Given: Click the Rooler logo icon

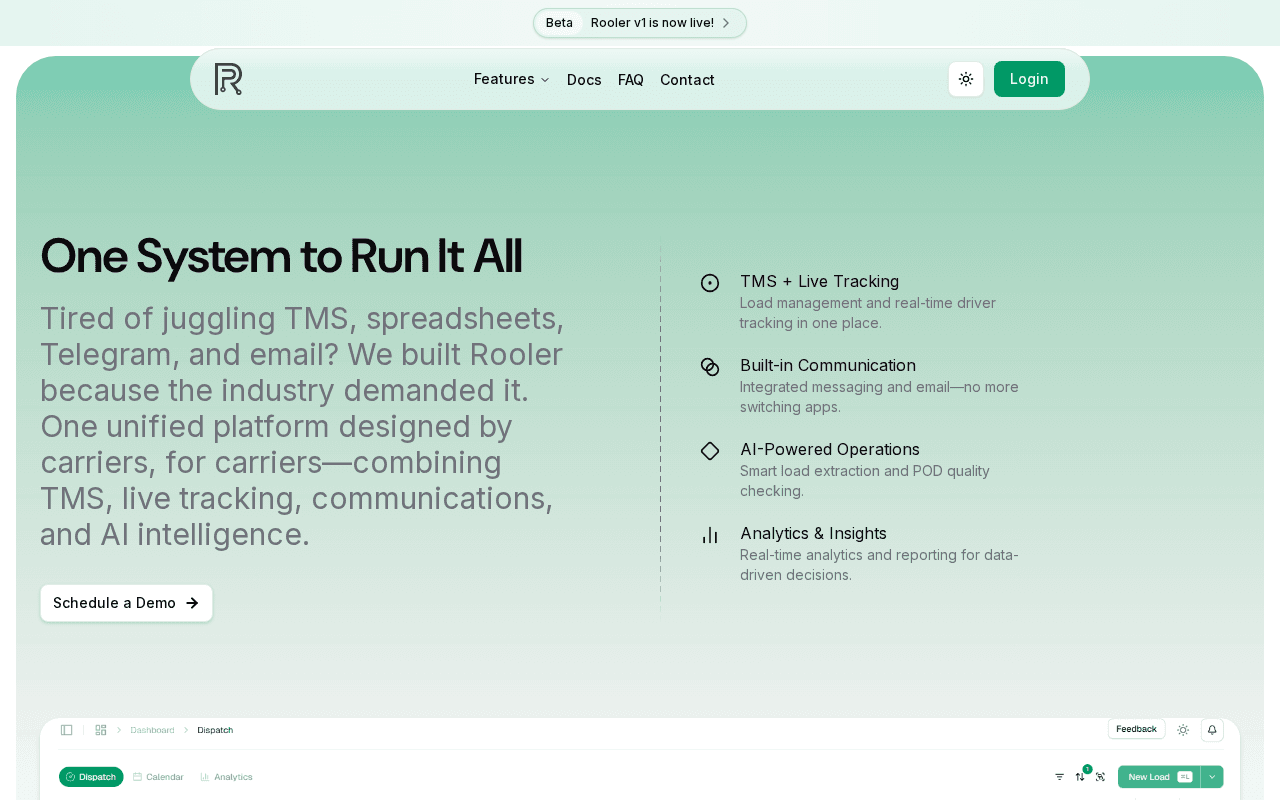Looking at the screenshot, I should coord(228,79).
